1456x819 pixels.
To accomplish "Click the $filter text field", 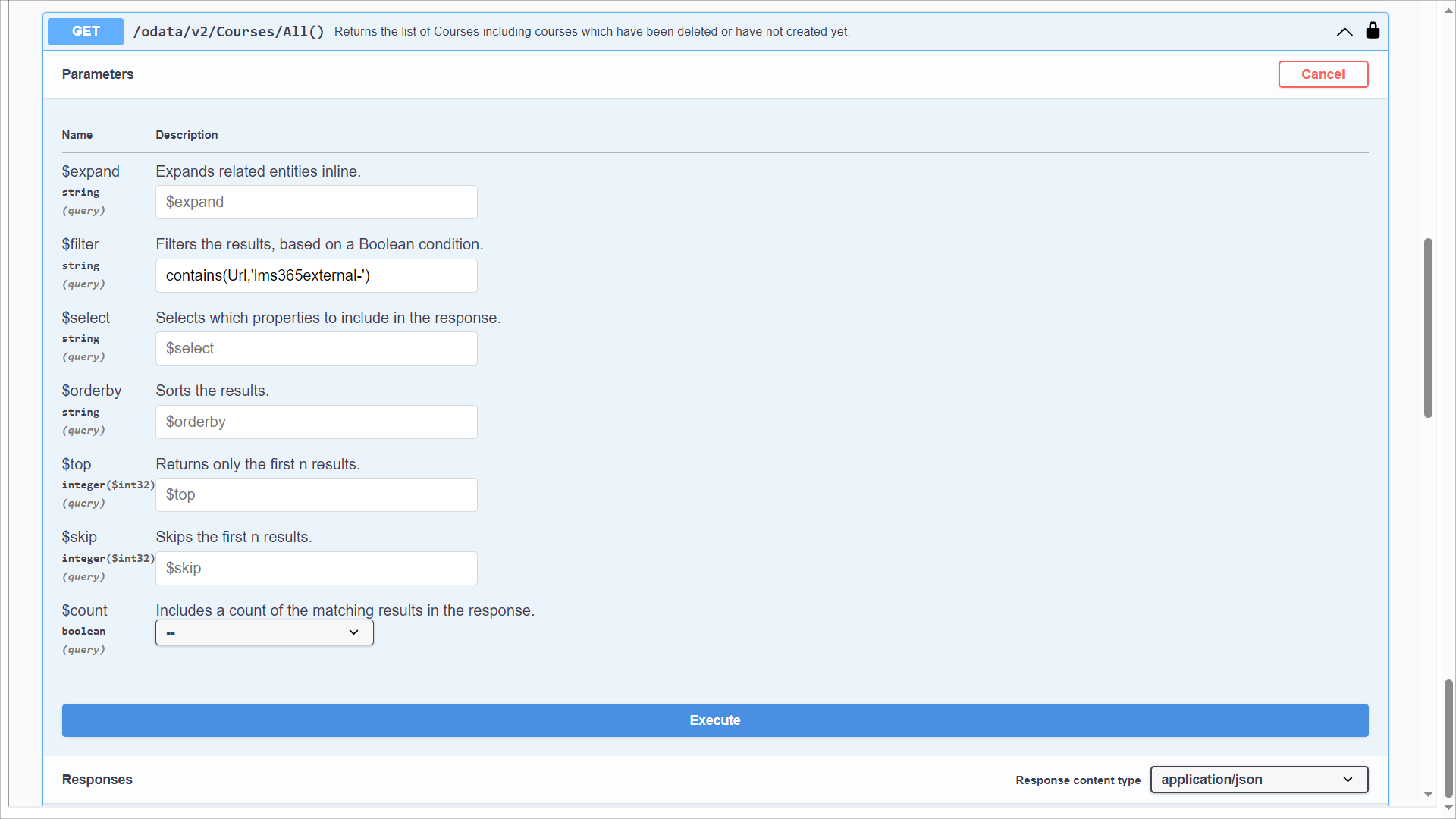I will [316, 275].
